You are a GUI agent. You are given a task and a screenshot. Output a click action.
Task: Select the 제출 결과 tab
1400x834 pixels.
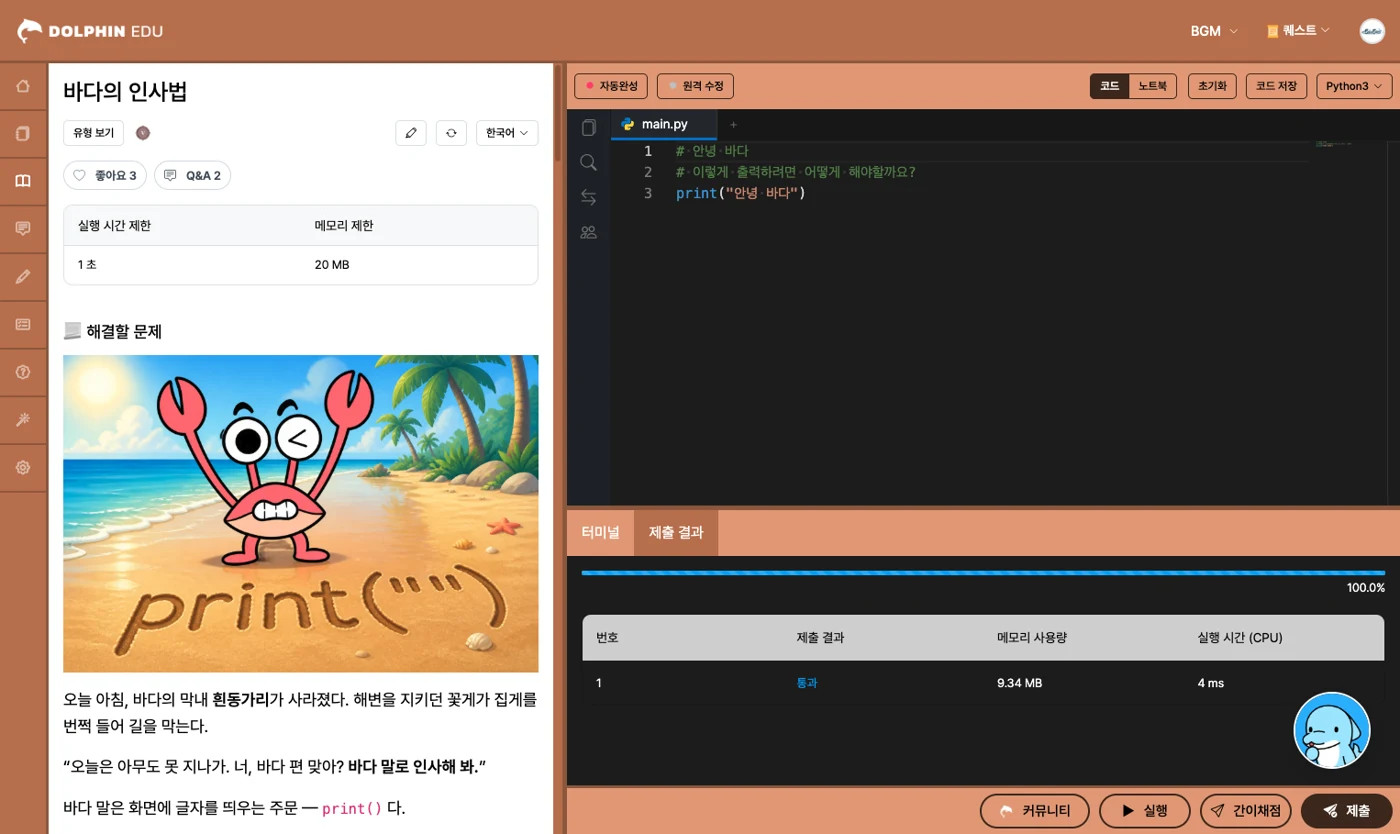tap(676, 532)
